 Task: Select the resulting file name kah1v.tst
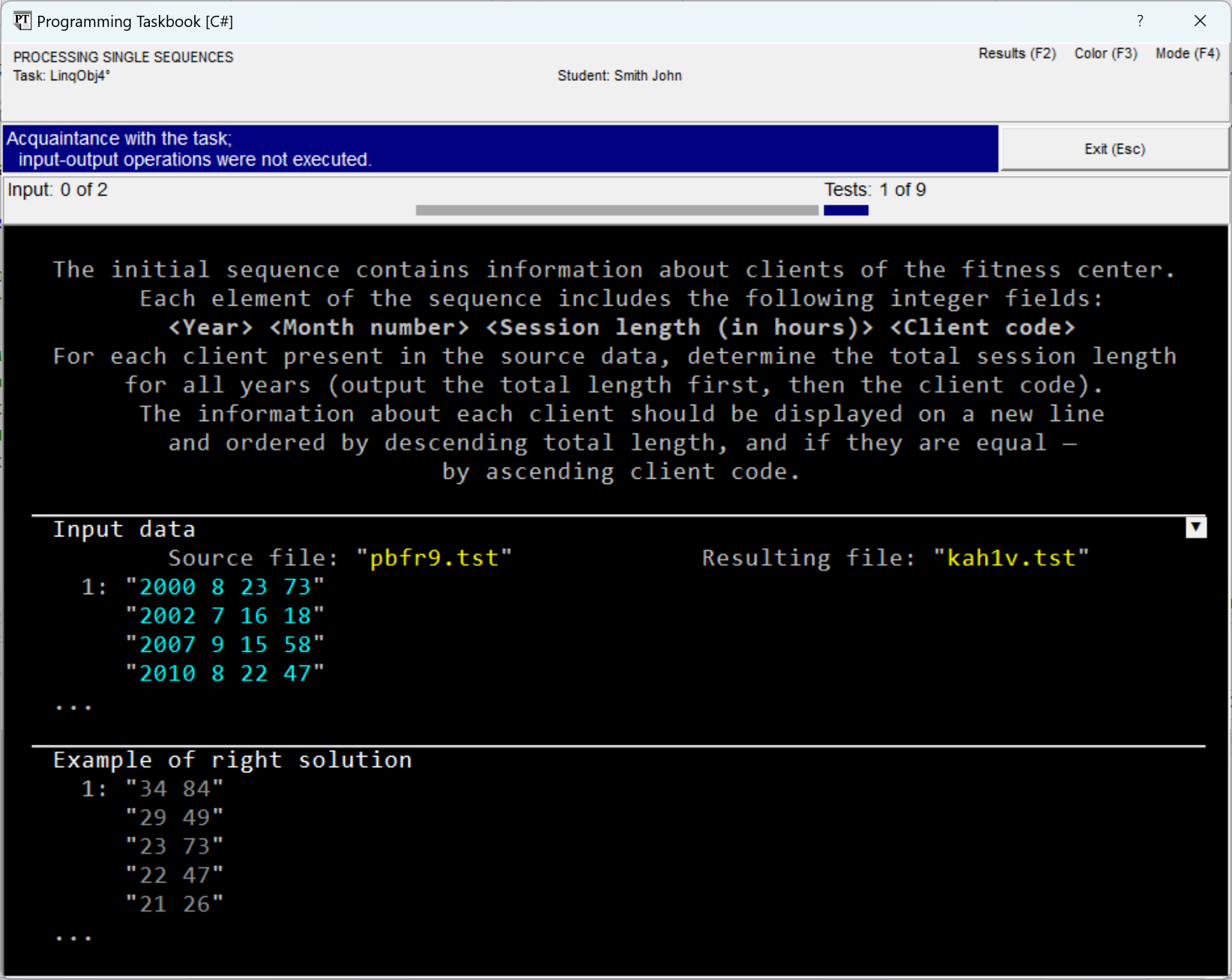tap(1011, 558)
